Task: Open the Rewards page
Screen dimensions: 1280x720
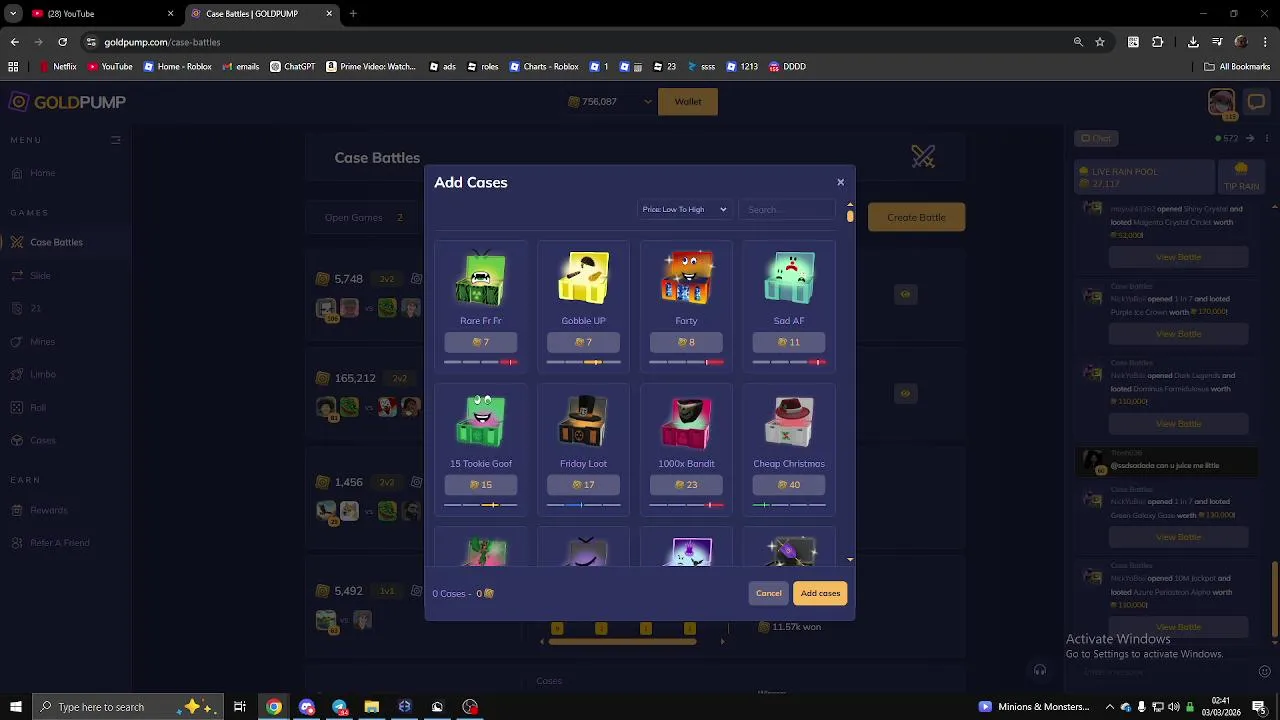Action: click(48, 510)
